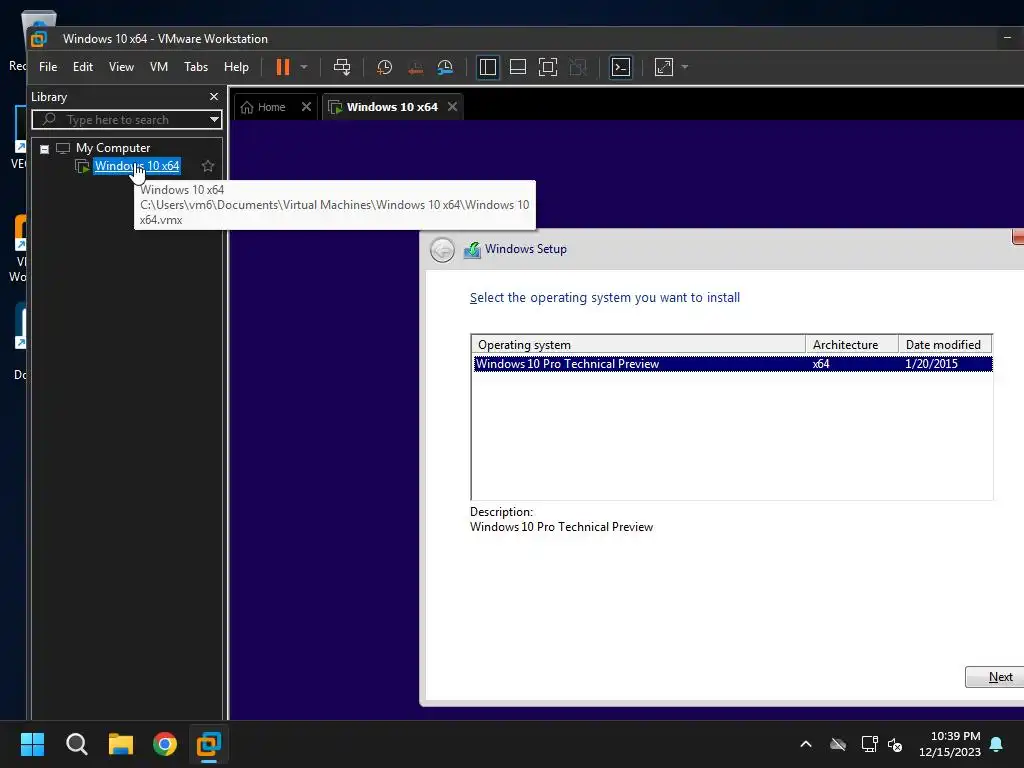This screenshot has height=768, width=1024.
Task: Select Windows 10 Pro Technical Preview row
Action: [x=732, y=364]
